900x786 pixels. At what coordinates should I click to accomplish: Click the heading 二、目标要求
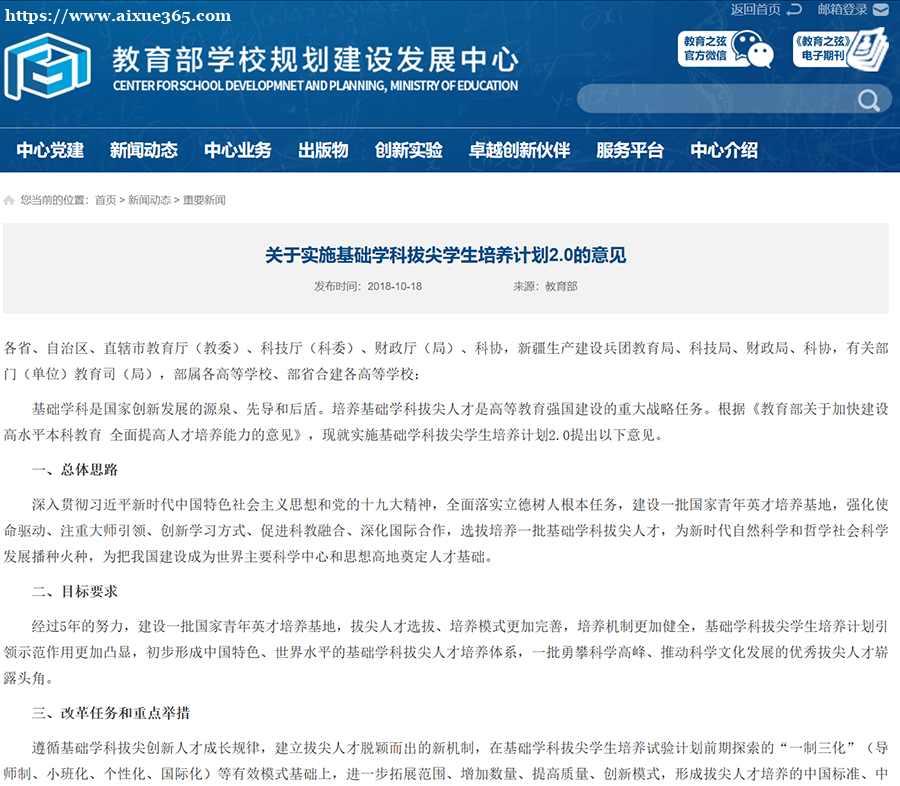coord(75,591)
